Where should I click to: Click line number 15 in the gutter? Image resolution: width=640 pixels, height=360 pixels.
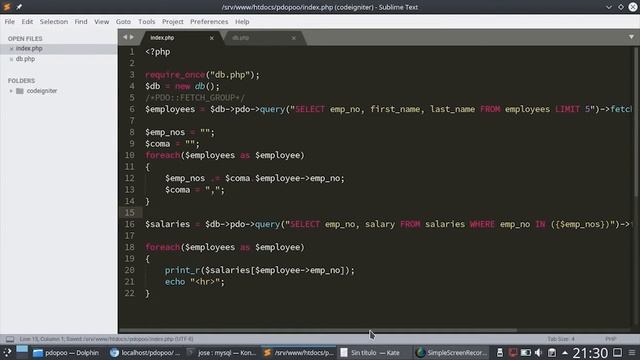point(130,213)
